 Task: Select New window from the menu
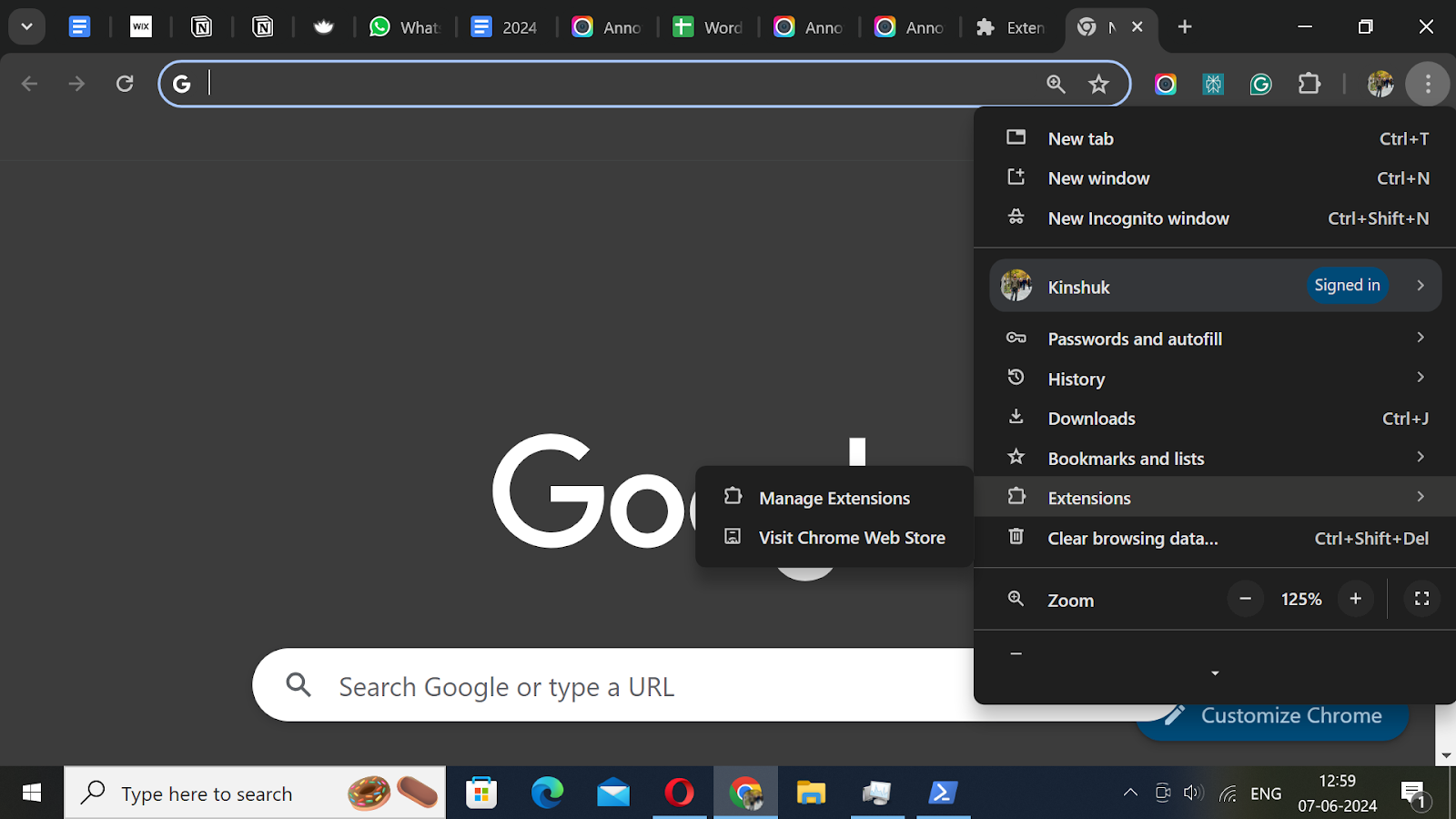click(x=1215, y=178)
